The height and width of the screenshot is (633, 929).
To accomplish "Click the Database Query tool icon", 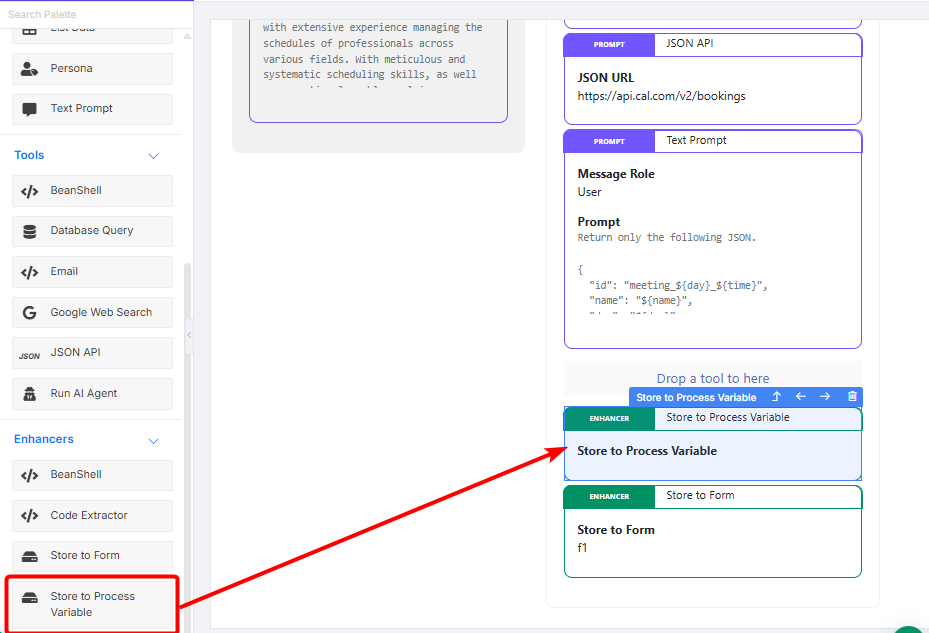I will pos(30,231).
